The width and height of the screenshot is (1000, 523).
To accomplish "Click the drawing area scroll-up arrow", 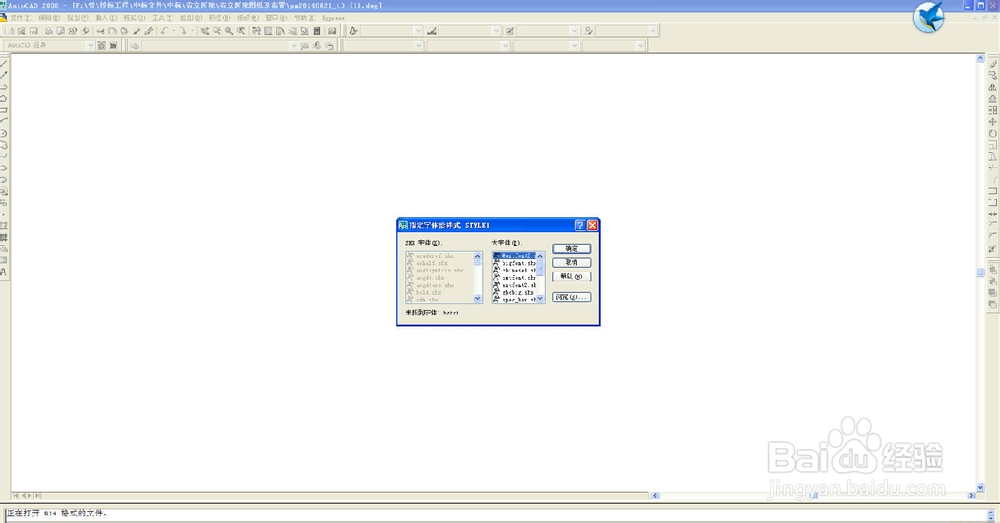I will click(980, 59).
